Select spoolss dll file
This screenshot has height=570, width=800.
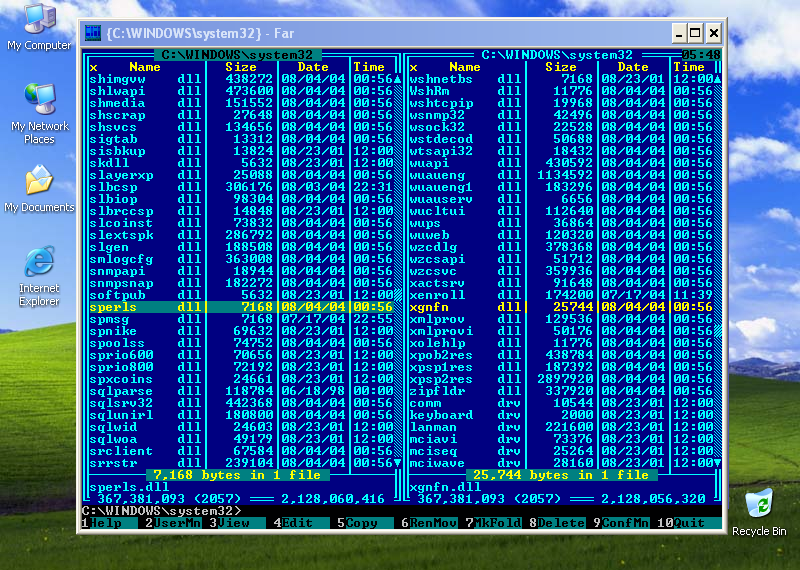[241, 343]
